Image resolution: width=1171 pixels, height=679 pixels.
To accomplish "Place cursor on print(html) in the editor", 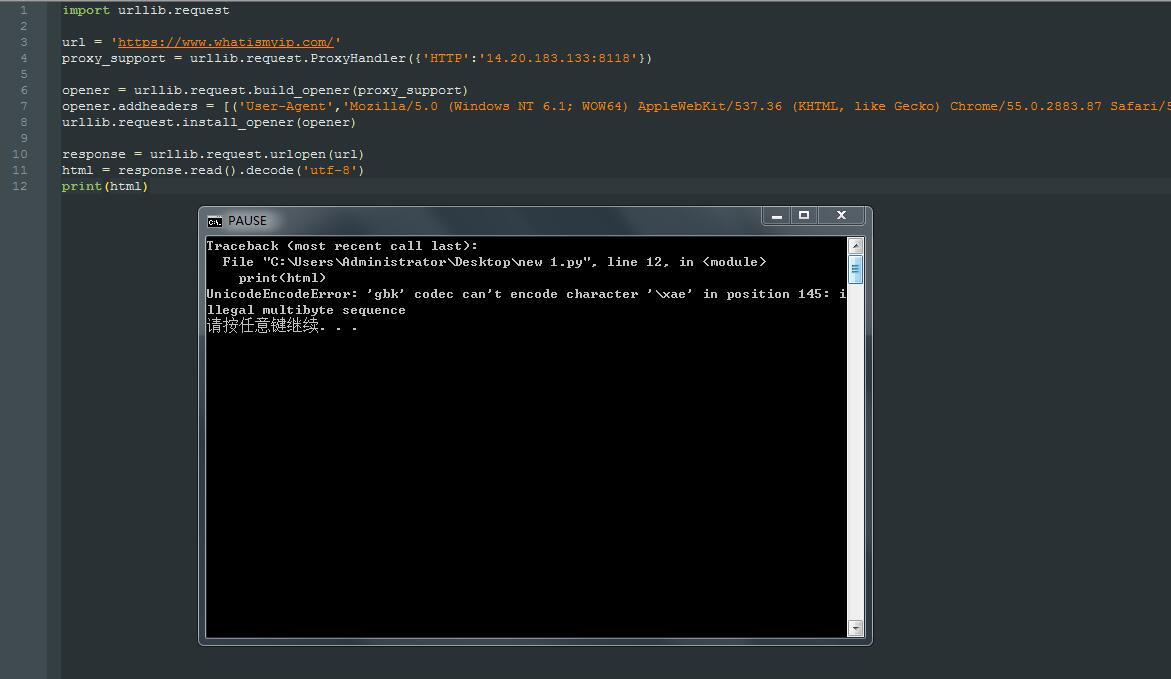I will (105, 186).
